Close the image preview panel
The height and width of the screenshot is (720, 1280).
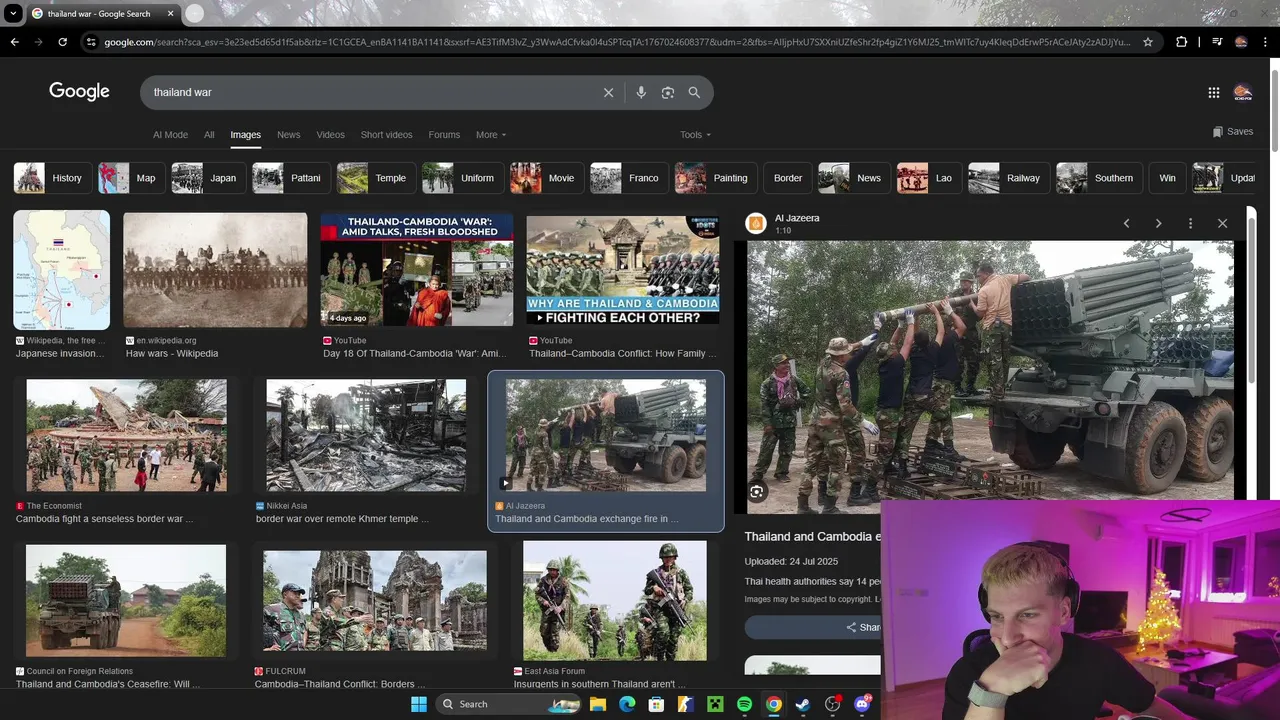(x=1222, y=223)
